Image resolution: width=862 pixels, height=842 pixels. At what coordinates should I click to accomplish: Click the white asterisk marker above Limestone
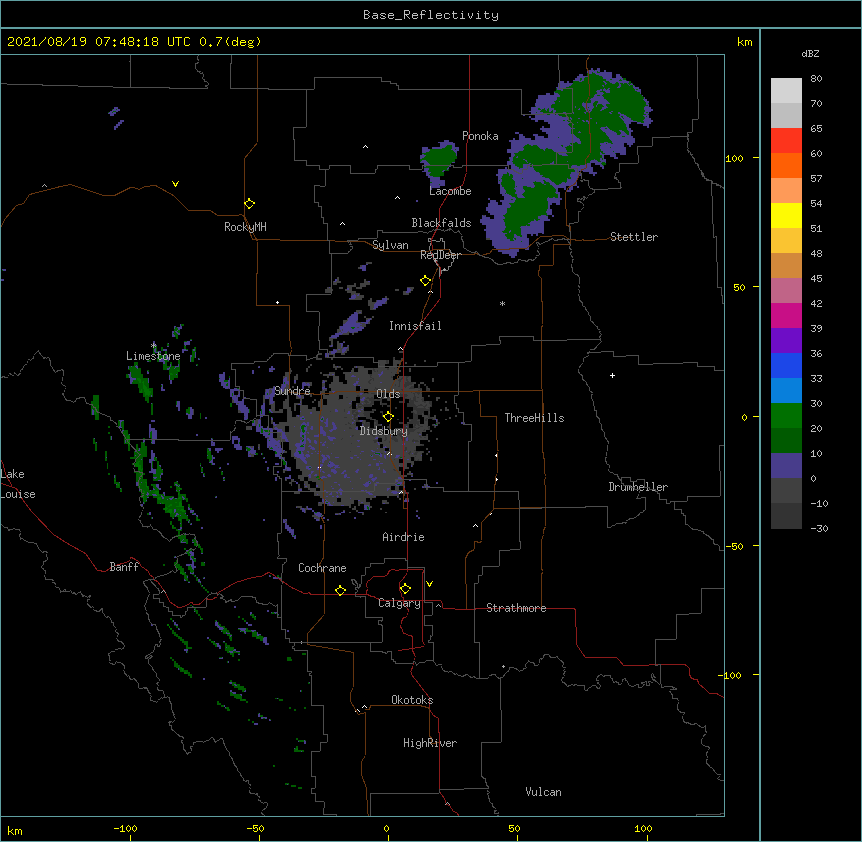click(153, 345)
